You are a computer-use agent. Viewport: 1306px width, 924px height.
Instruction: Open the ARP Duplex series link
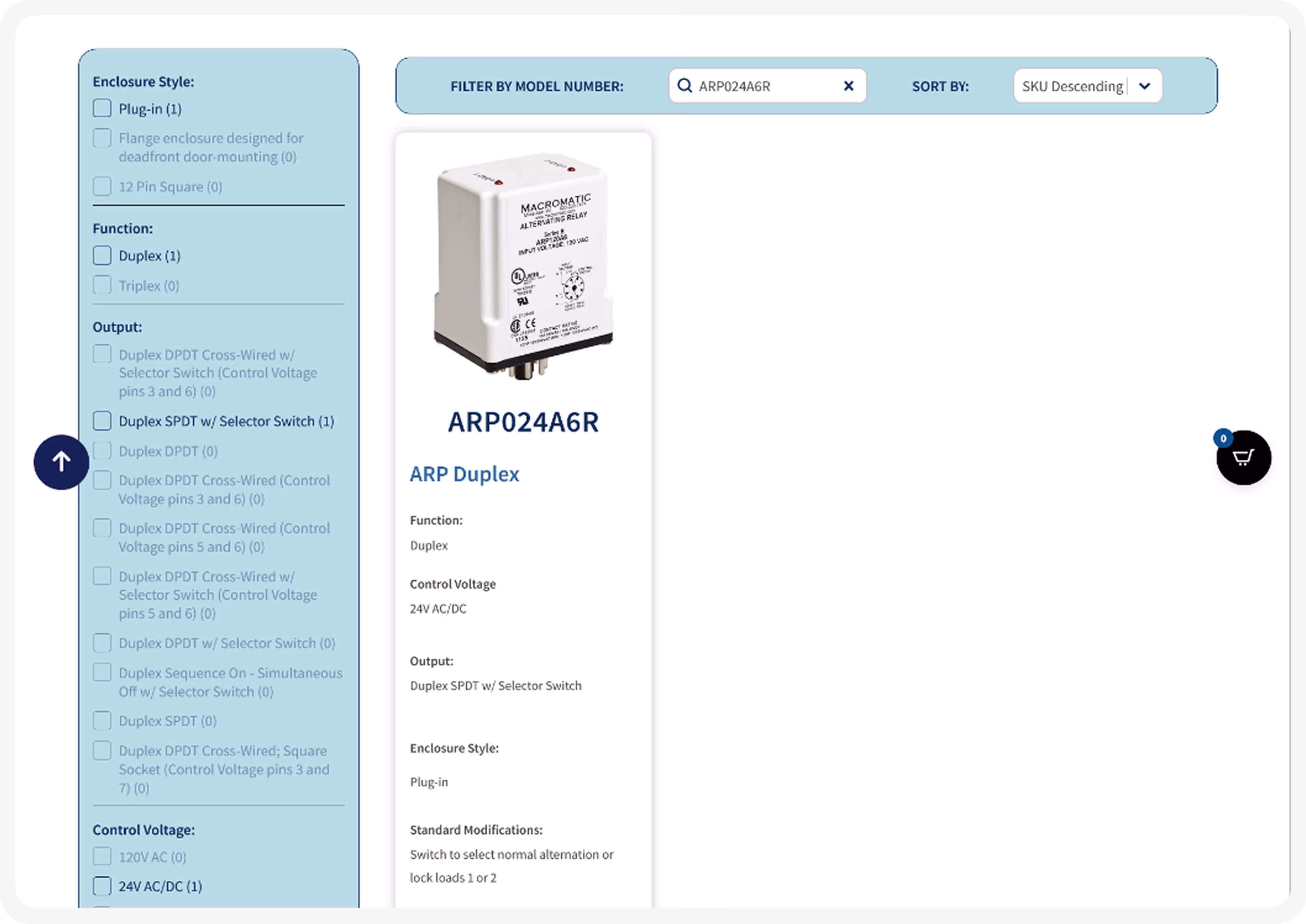[x=464, y=474]
